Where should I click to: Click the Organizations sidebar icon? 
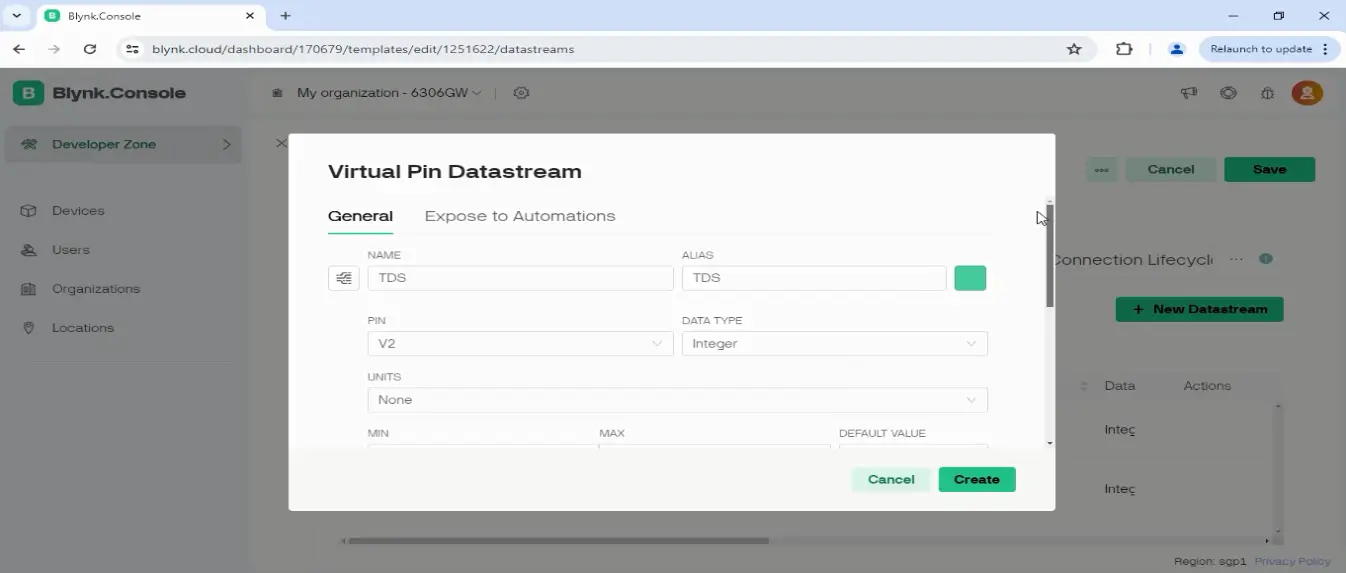pyautogui.click(x=29, y=289)
